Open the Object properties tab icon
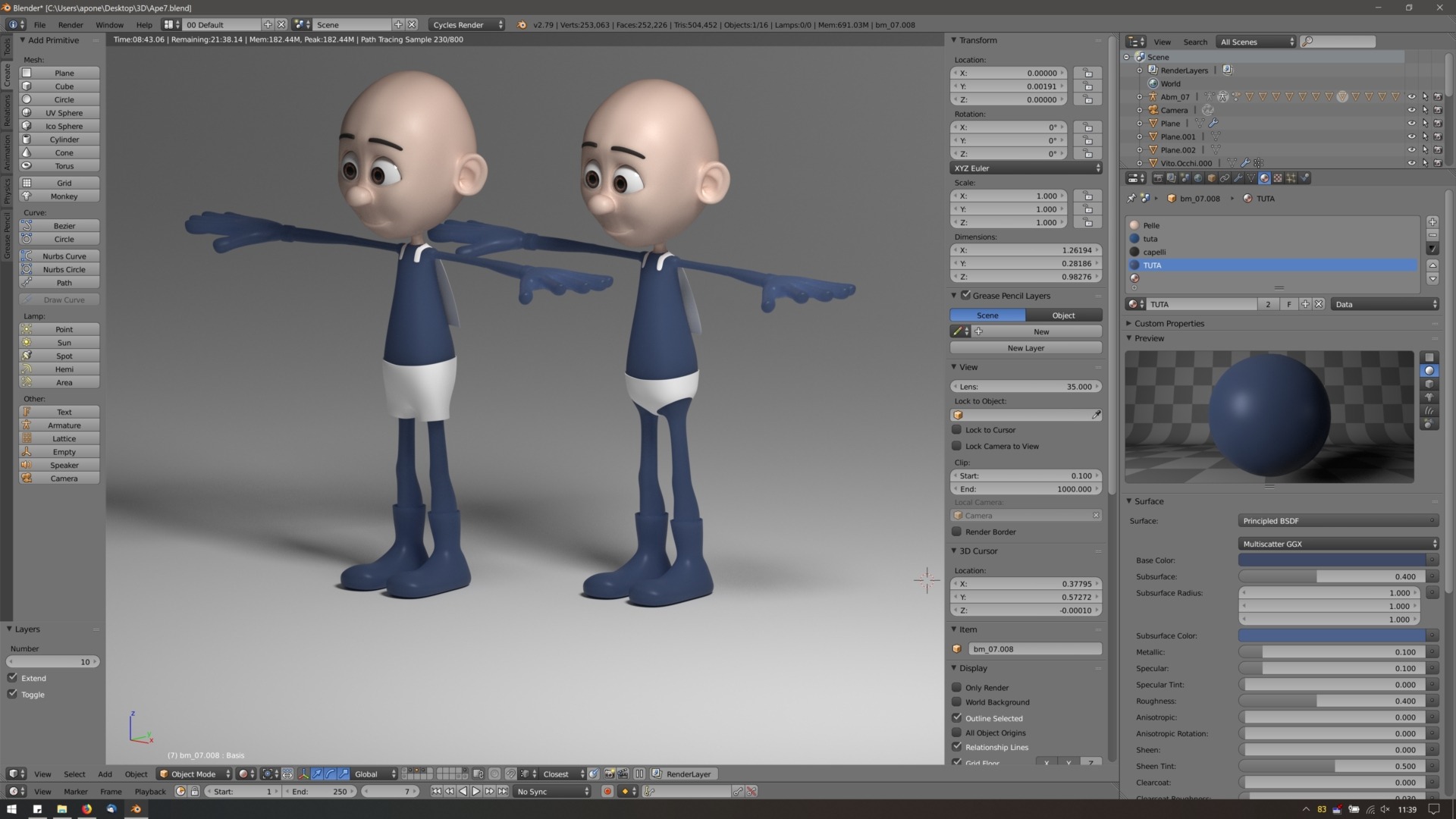 point(1211,178)
